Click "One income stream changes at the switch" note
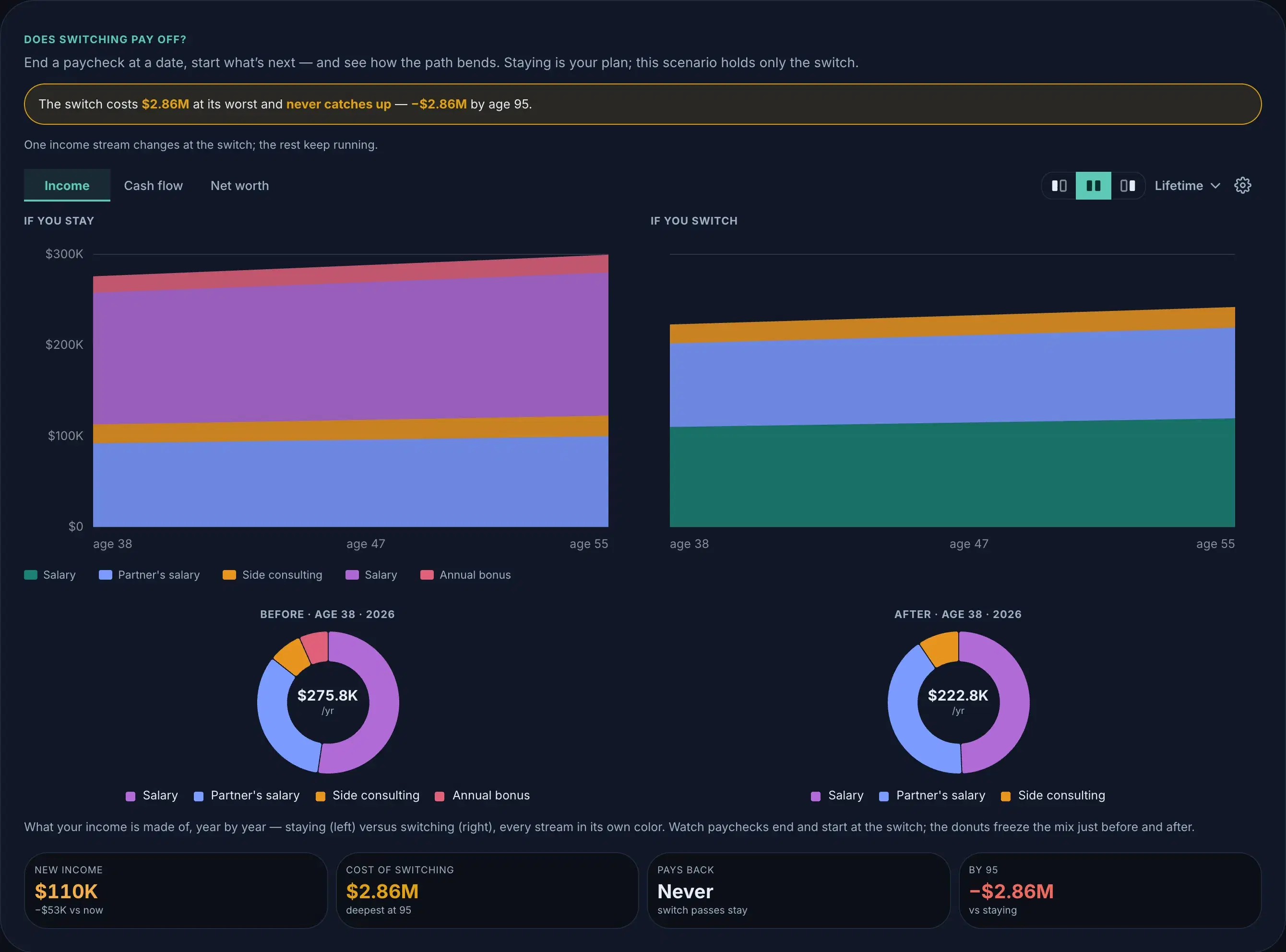Screen dimensions: 1286x952 coord(201,144)
